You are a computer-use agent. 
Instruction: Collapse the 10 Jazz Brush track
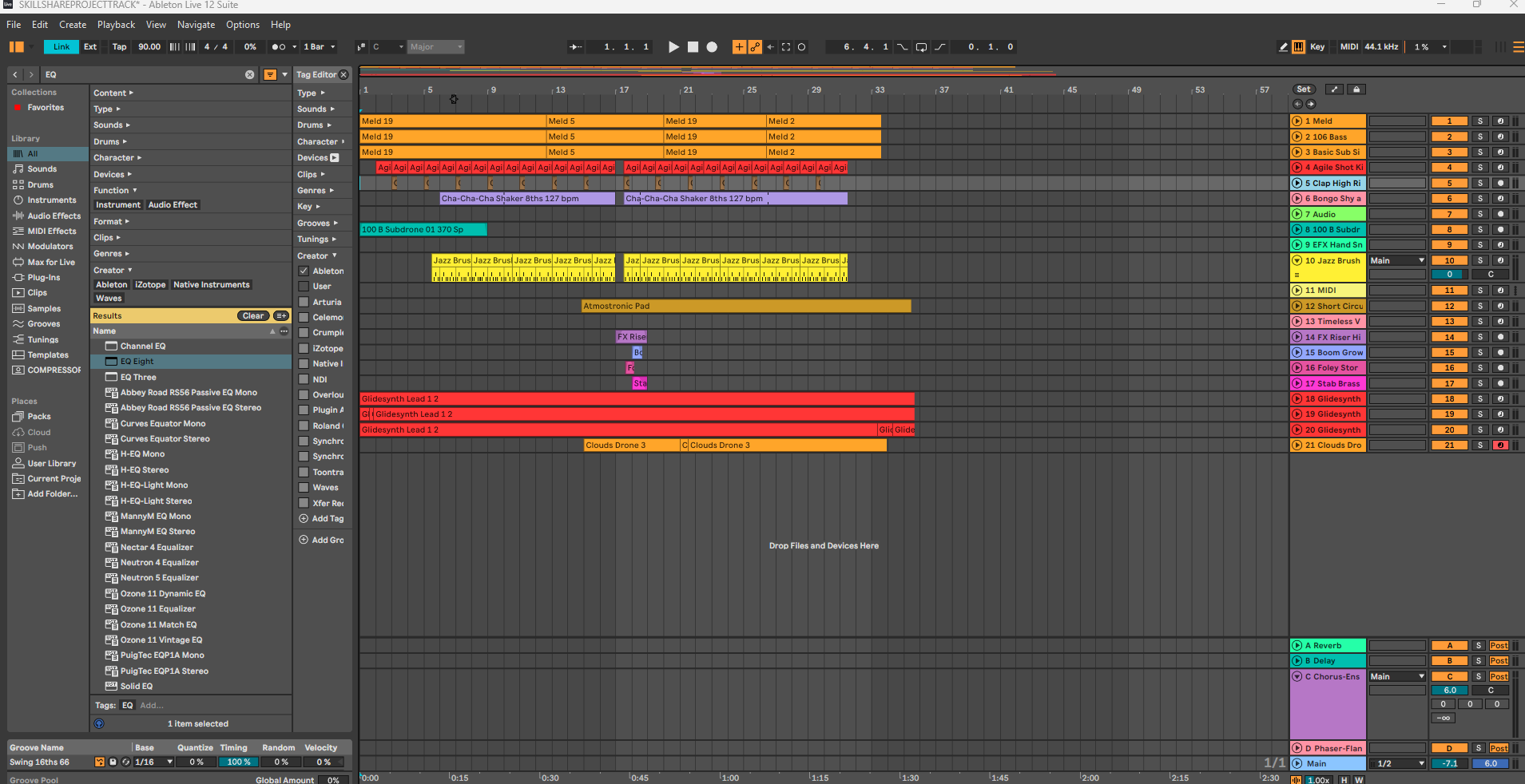pyautogui.click(x=1297, y=260)
